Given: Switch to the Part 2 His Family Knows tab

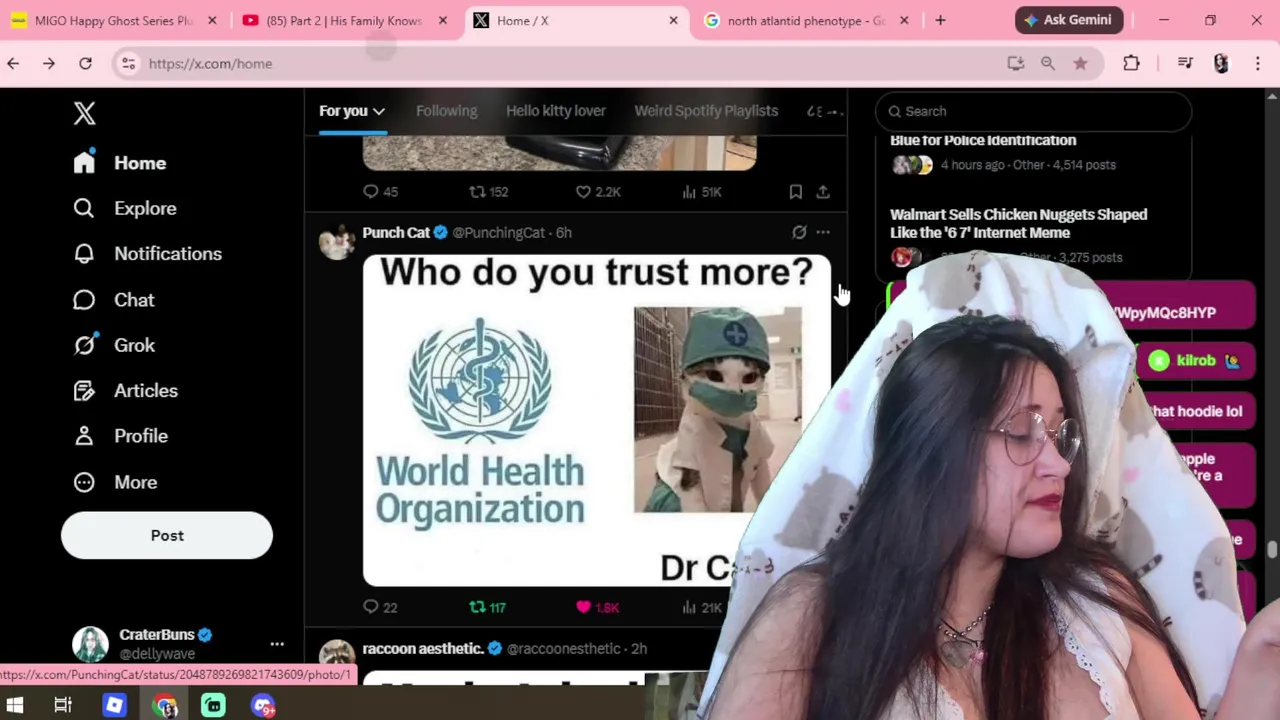Looking at the screenshot, I should pos(344,20).
